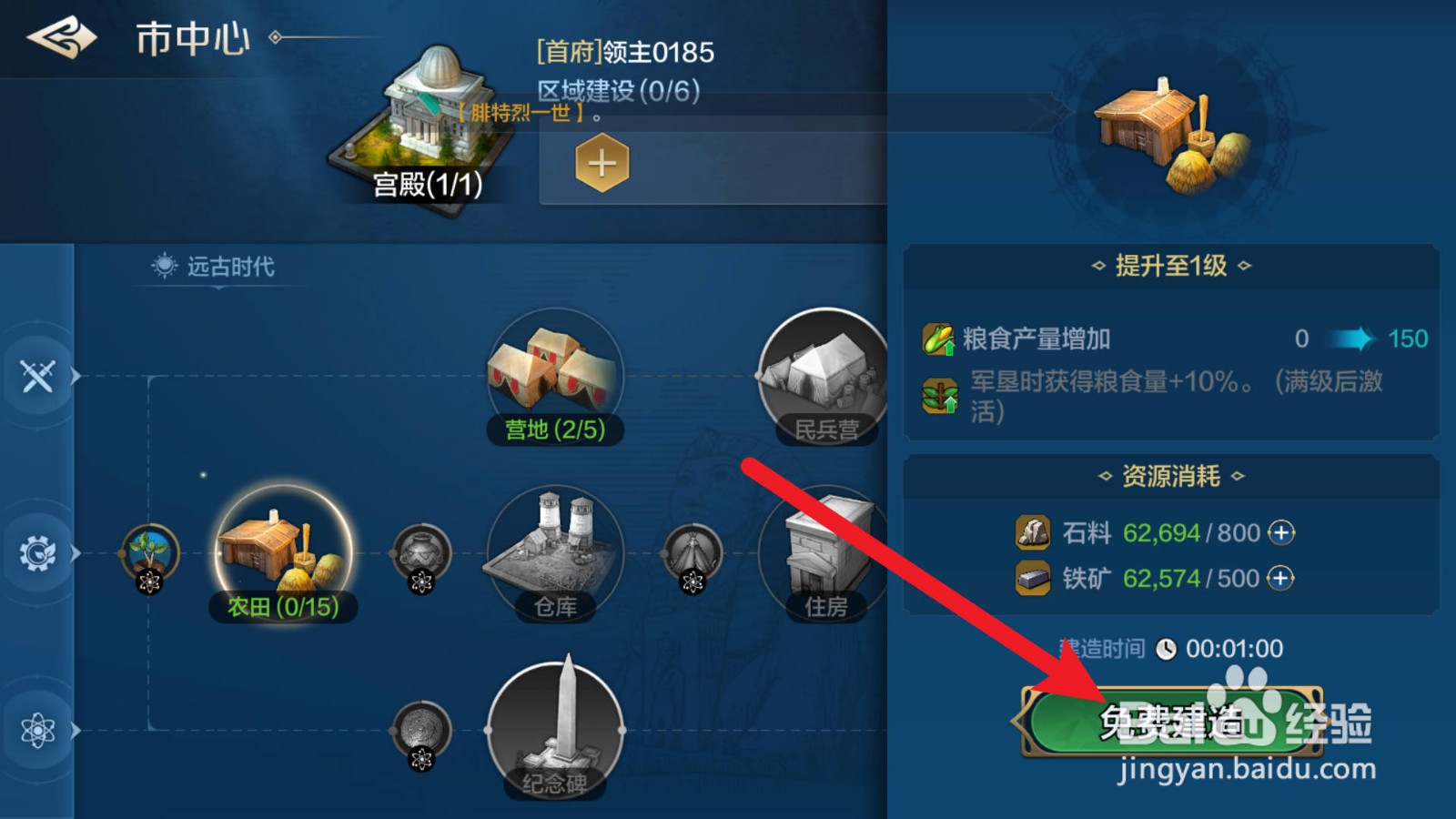The height and width of the screenshot is (819, 1456).
Task: Open the gear economy category tab
Action: point(38,553)
